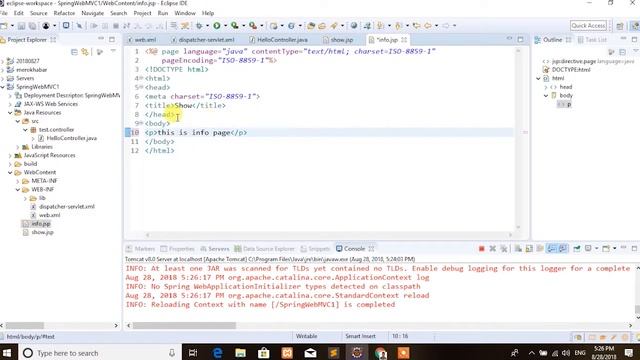The image size is (640, 360).
Task: Click the Java EE perspective icon at top right
Action: [635, 26]
